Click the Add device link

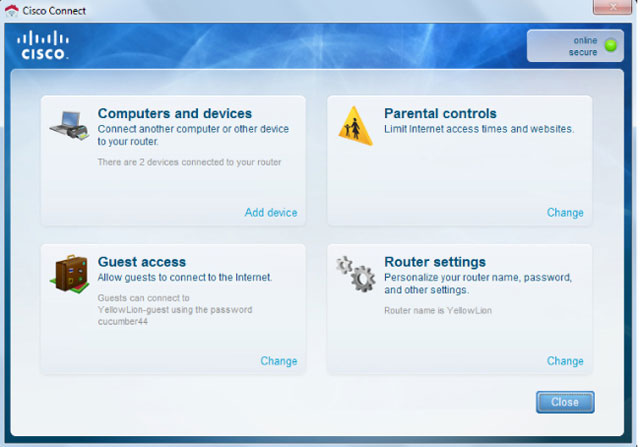(271, 212)
